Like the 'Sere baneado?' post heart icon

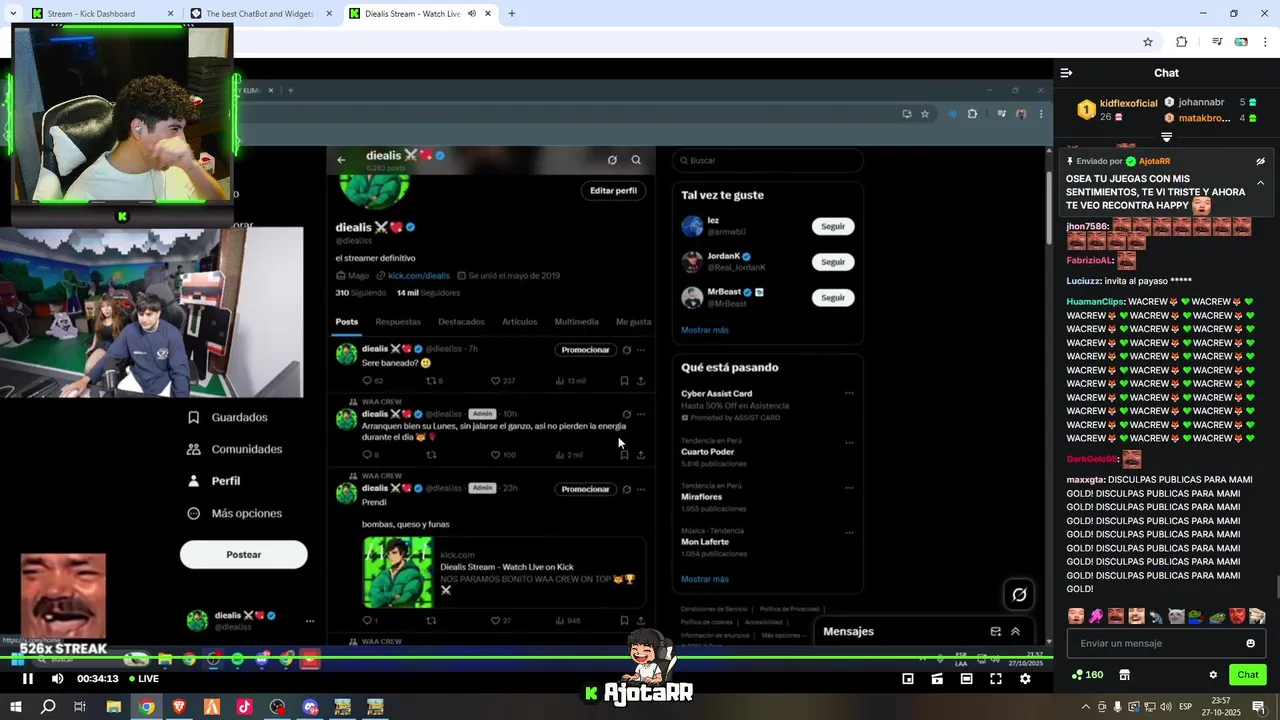(x=496, y=381)
